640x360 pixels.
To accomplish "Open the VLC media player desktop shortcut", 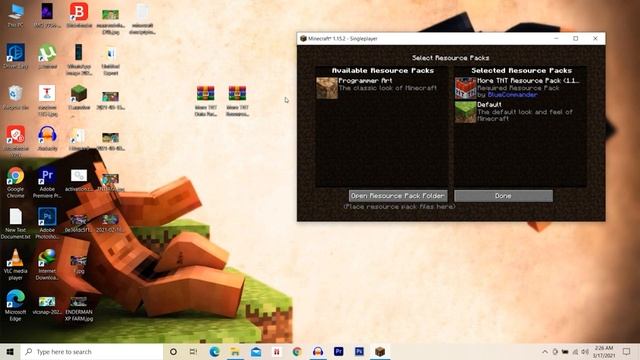I will pos(16,264).
